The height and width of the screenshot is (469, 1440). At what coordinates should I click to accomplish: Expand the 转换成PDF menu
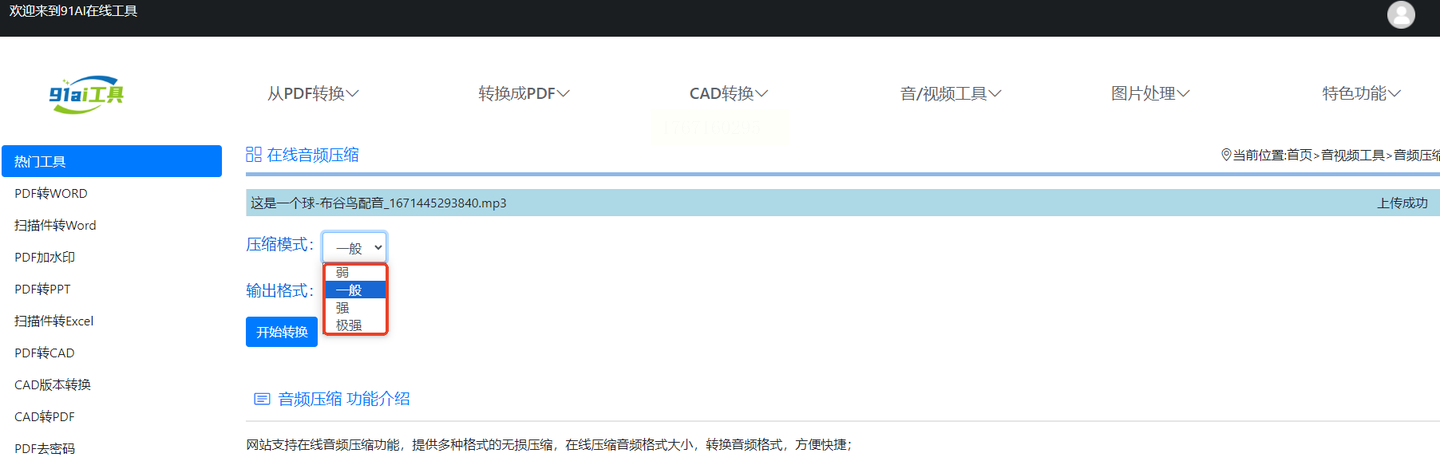[524, 93]
